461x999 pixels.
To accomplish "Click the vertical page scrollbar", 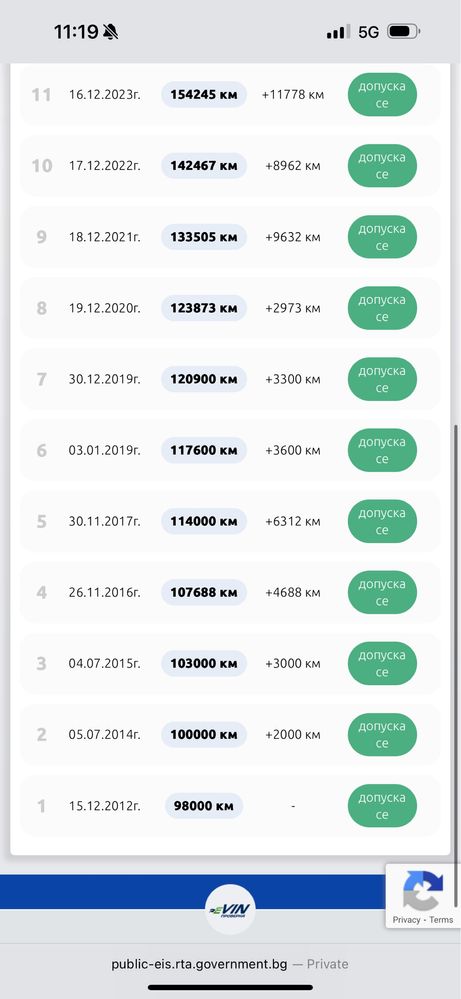I will point(455,665).
